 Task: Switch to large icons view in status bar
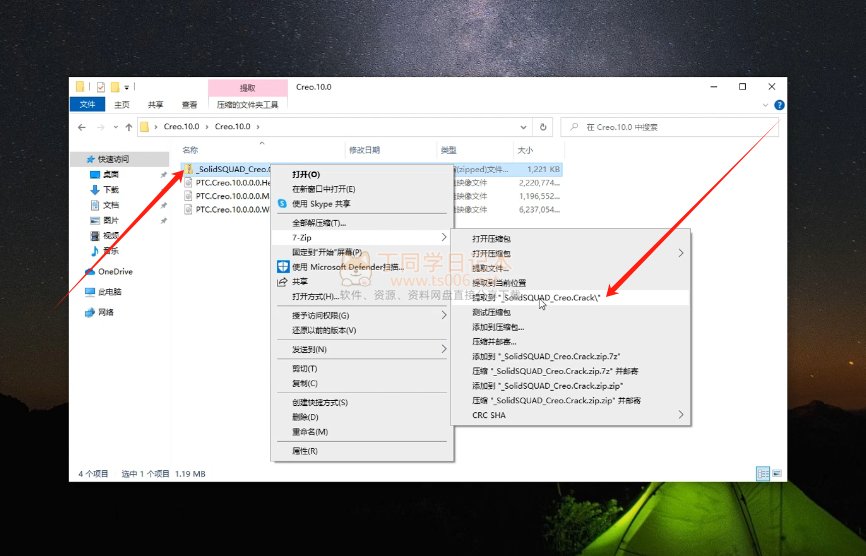point(777,474)
